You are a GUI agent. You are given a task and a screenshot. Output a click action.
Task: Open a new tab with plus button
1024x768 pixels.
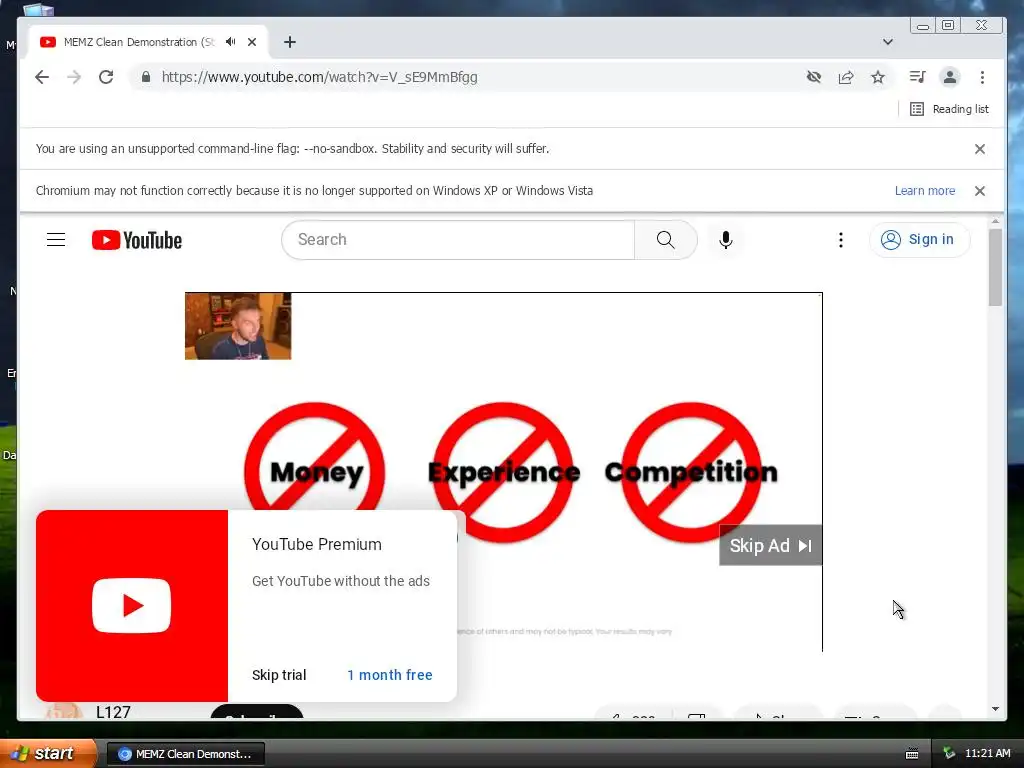coord(290,42)
